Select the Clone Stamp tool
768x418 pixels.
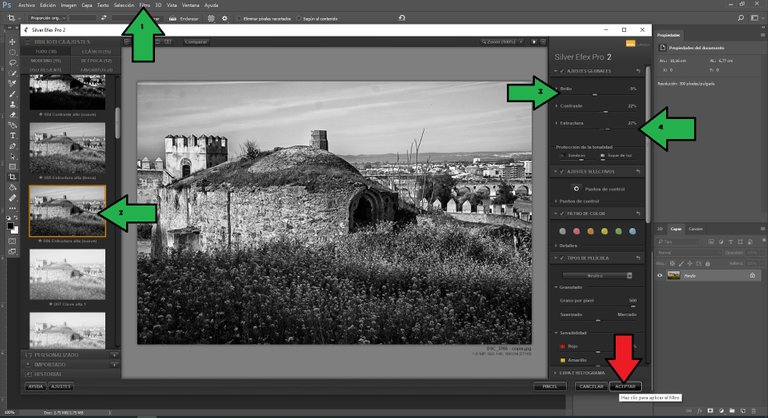[x=12, y=104]
